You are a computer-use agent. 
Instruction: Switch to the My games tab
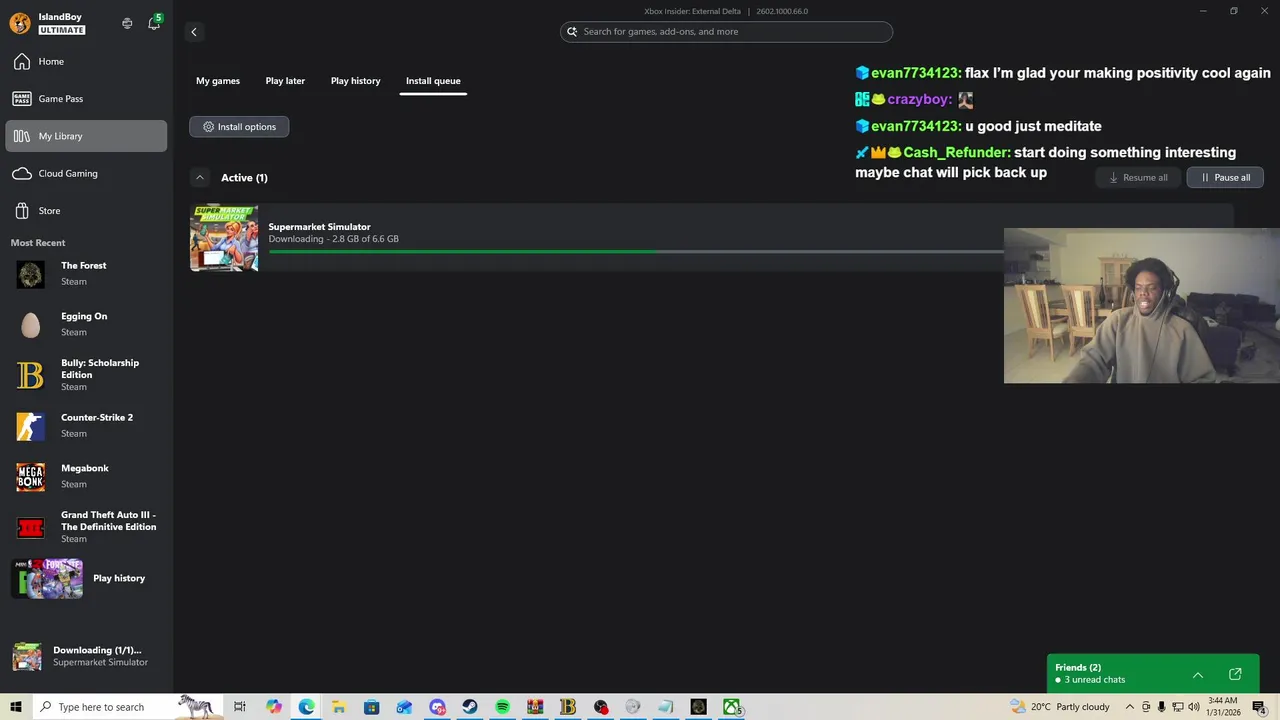(218, 81)
